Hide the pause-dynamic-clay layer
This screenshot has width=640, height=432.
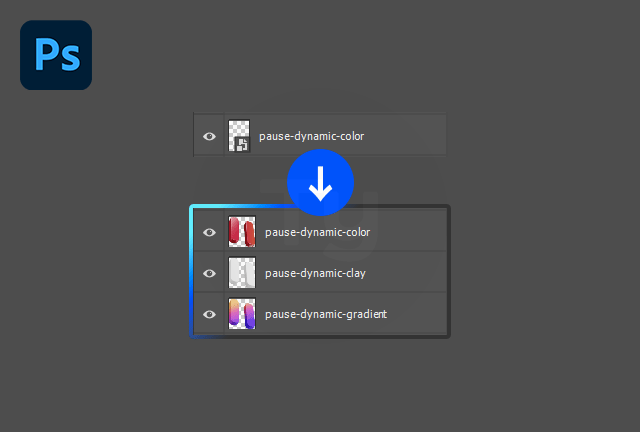(x=209, y=273)
